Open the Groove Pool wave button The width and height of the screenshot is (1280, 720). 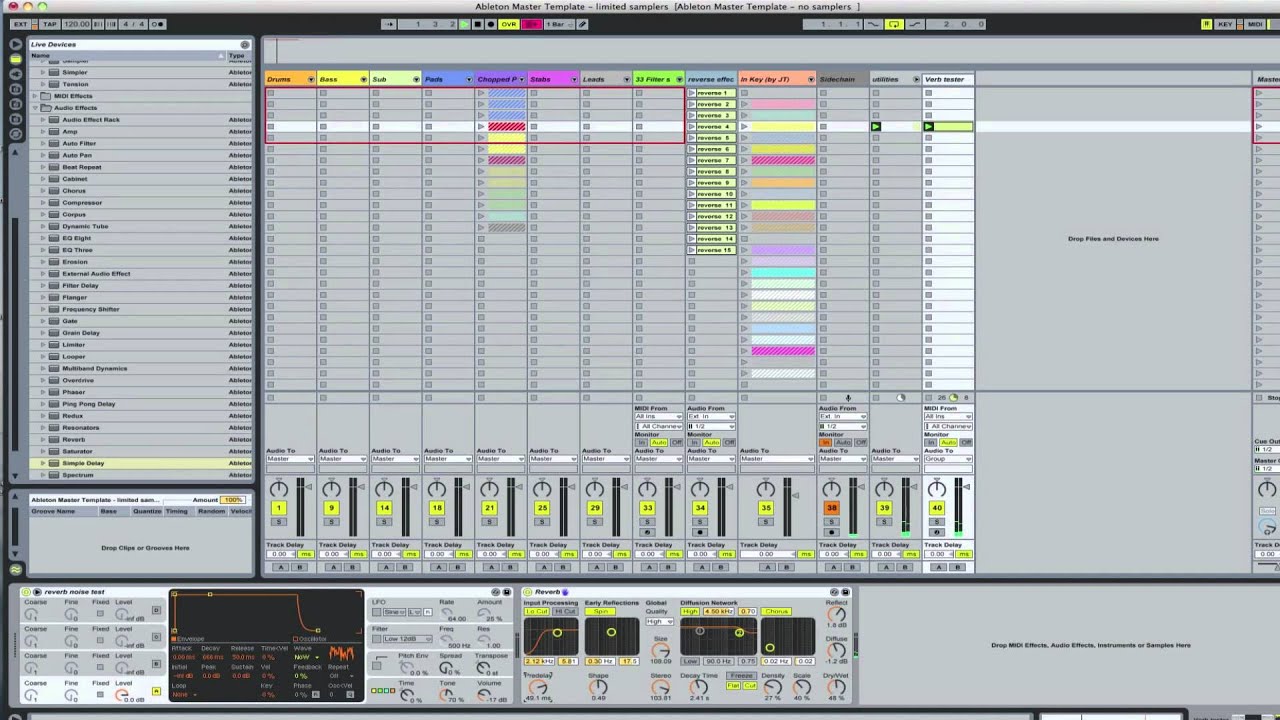[x=15, y=569]
